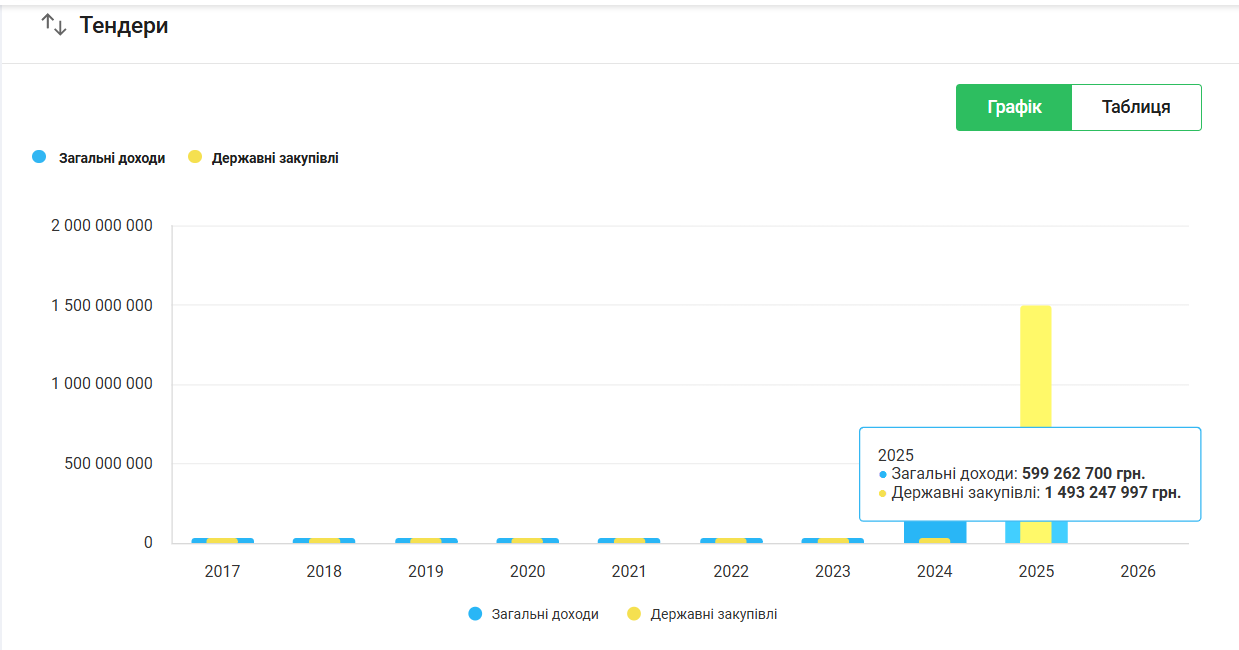Click the small yellow 2024 procurement bar

click(x=934, y=541)
